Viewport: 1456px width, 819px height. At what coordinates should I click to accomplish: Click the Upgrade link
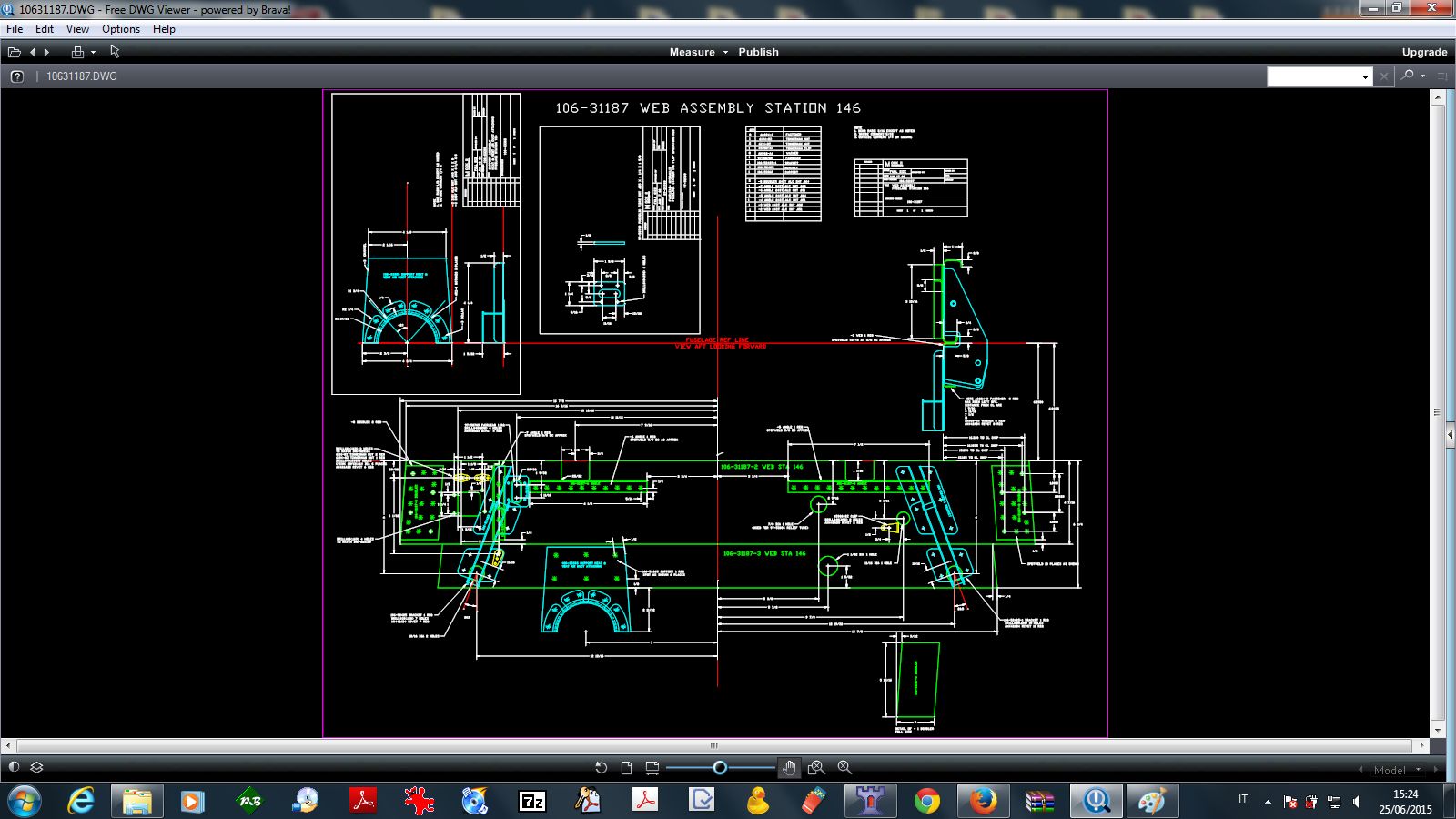point(1424,52)
